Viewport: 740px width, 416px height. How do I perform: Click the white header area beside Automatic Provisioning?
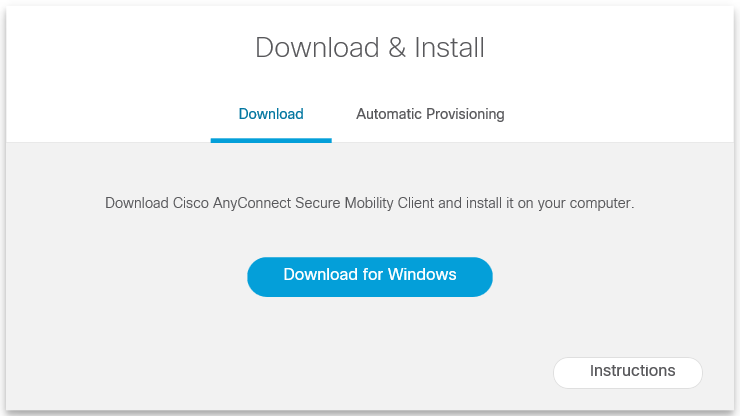tap(620, 114)
